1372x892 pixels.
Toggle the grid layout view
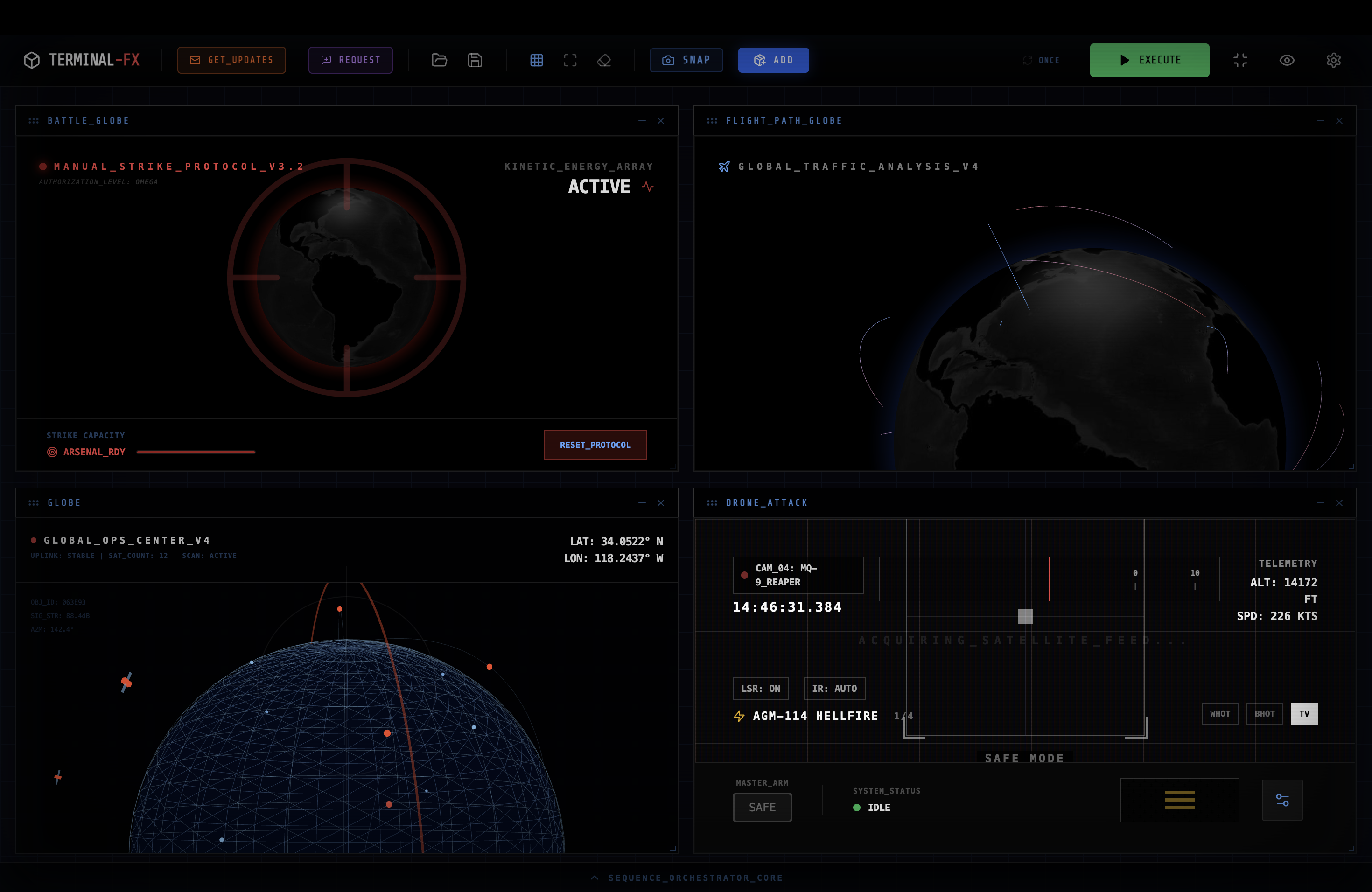click(x=537, y=60)
